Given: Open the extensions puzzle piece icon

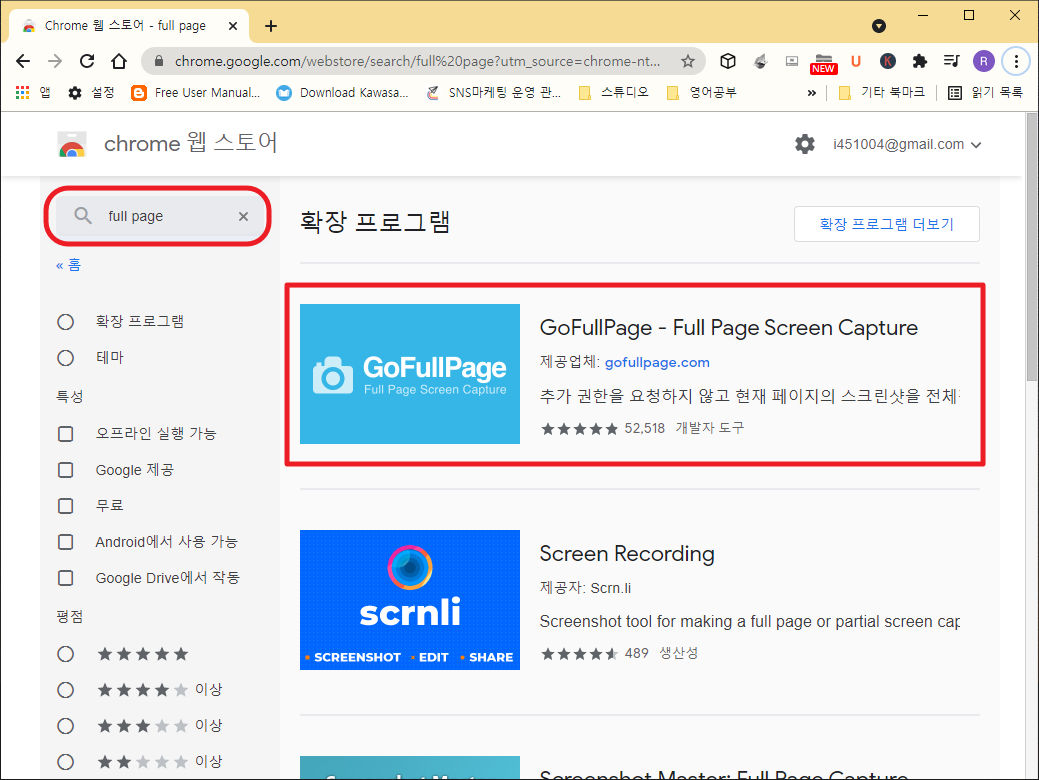Looking at the screenshot, I should coord(919,61).
